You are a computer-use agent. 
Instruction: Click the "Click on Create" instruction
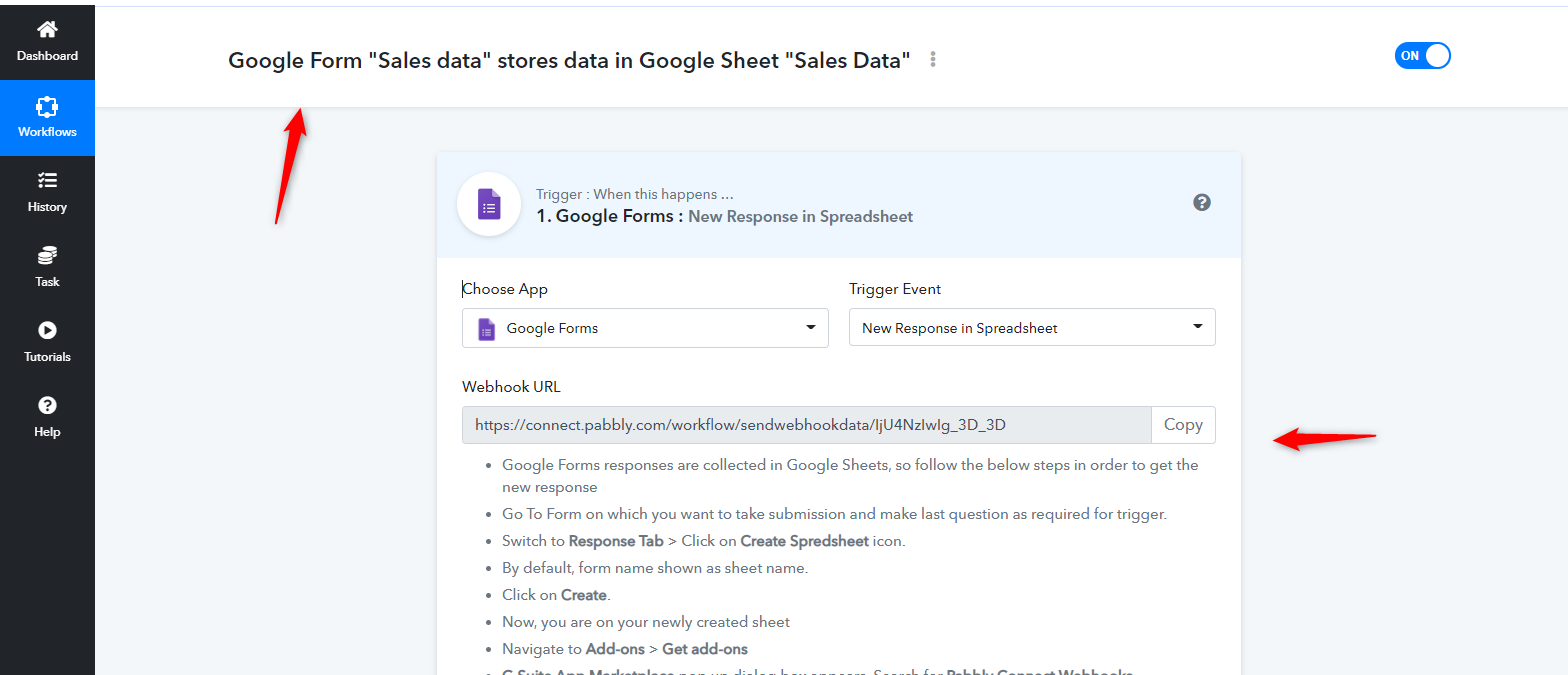pyautogui.click(x=555, y=595)
